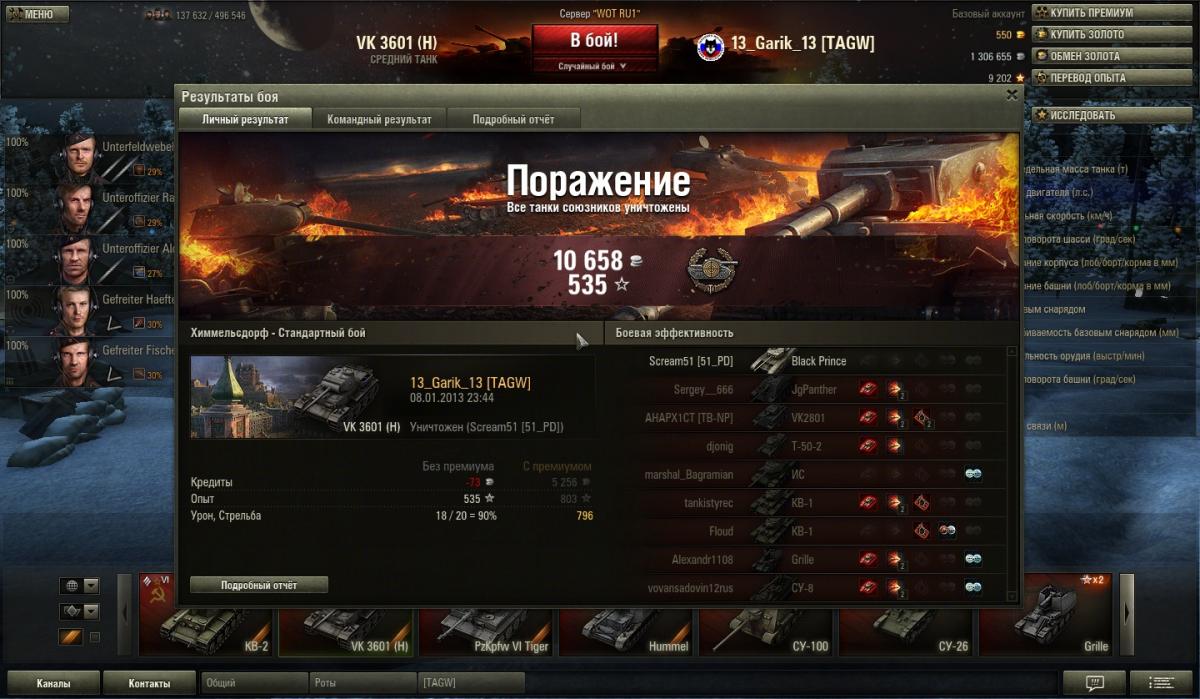The image size is (1200, 699).
Task: Click the Black Prince tank icon for Scream51
Action: click(771, 361)
